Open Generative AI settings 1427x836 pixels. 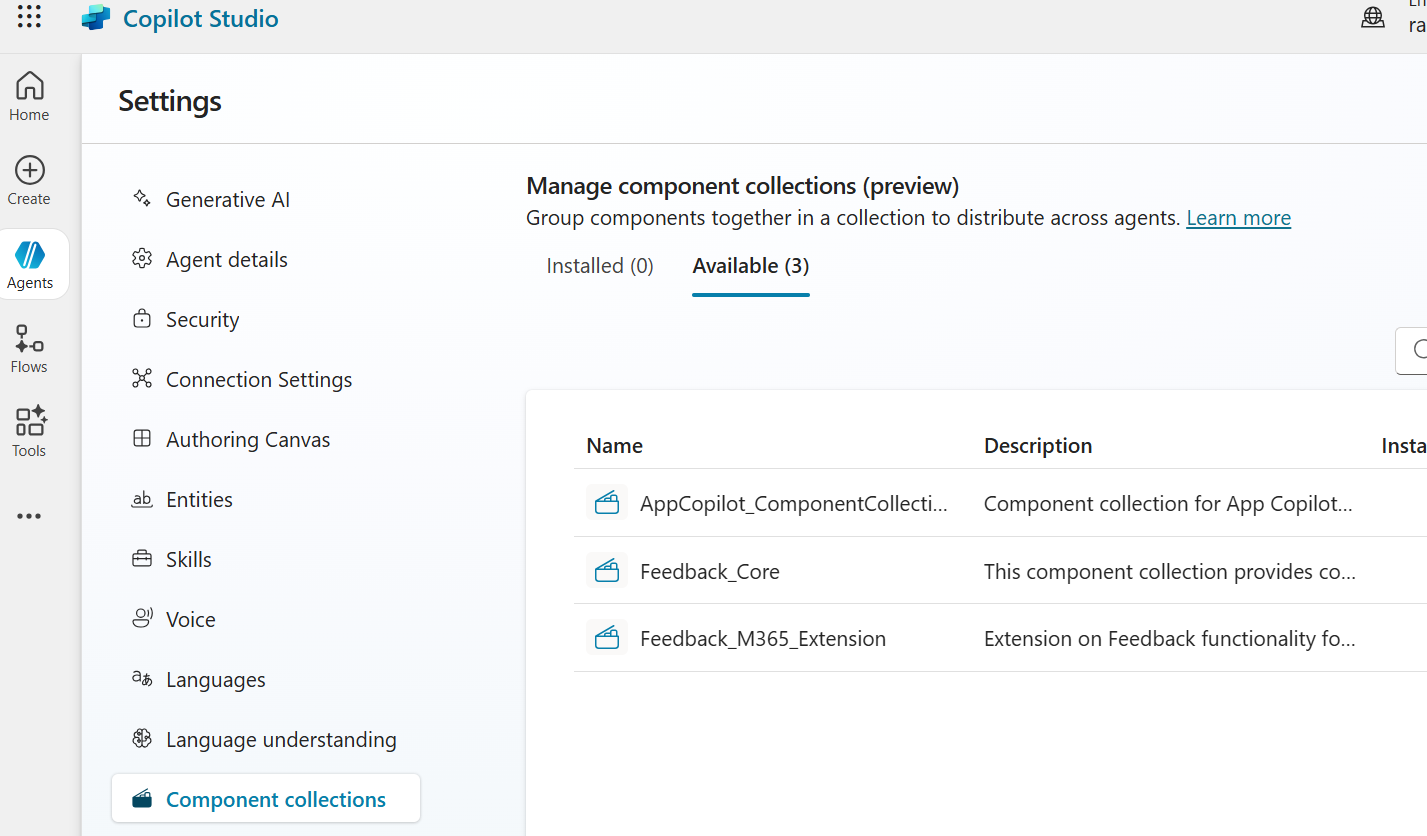coord(228,199)
